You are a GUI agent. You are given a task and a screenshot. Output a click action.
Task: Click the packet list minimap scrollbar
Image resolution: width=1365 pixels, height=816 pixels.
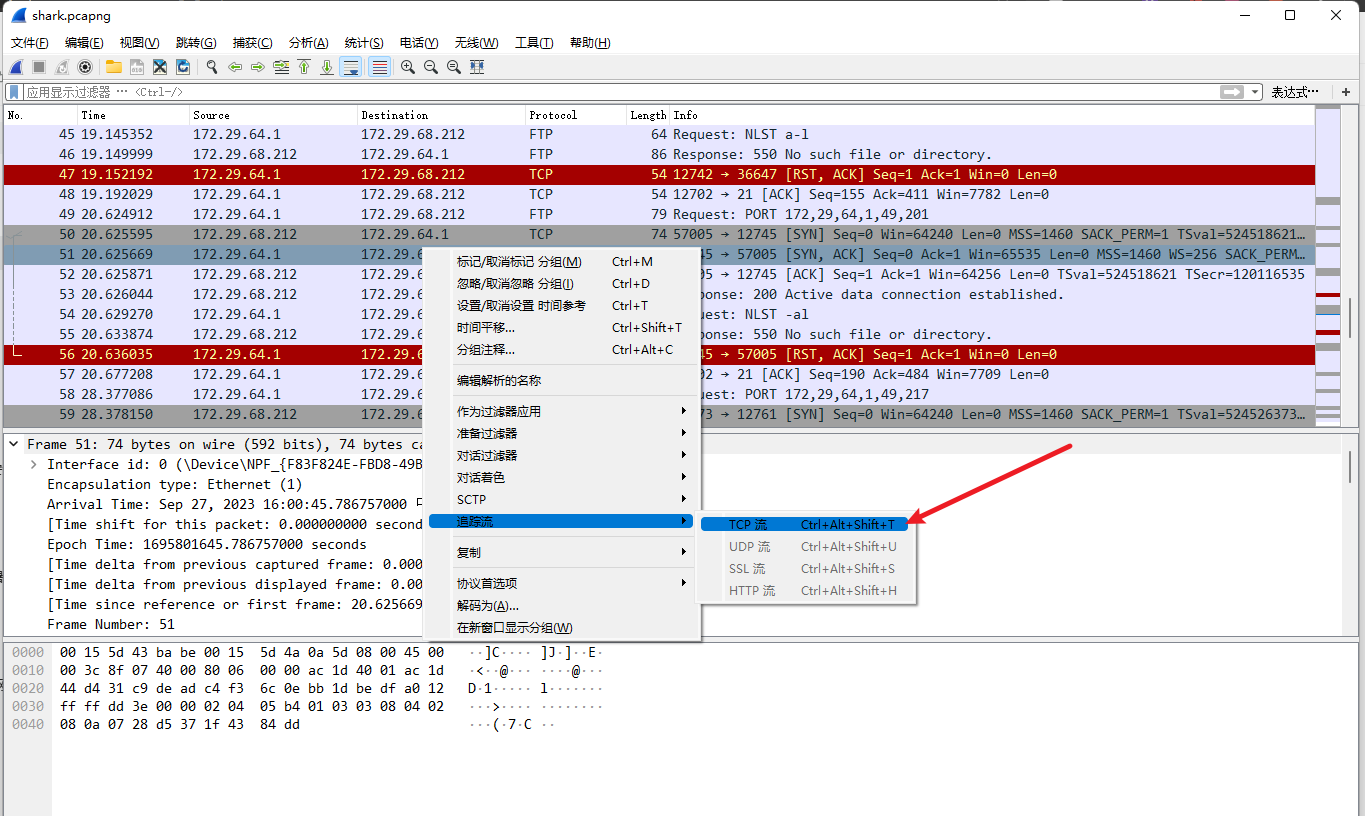[x=1327, y=265]
